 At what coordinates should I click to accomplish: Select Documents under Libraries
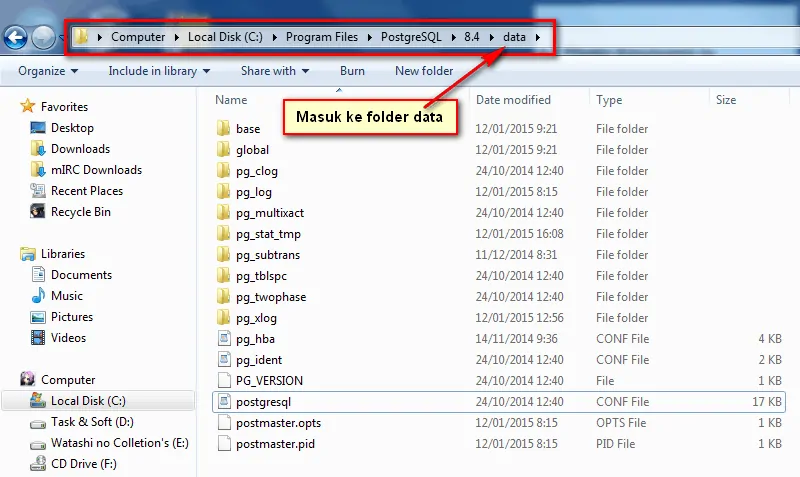[81, 274]
